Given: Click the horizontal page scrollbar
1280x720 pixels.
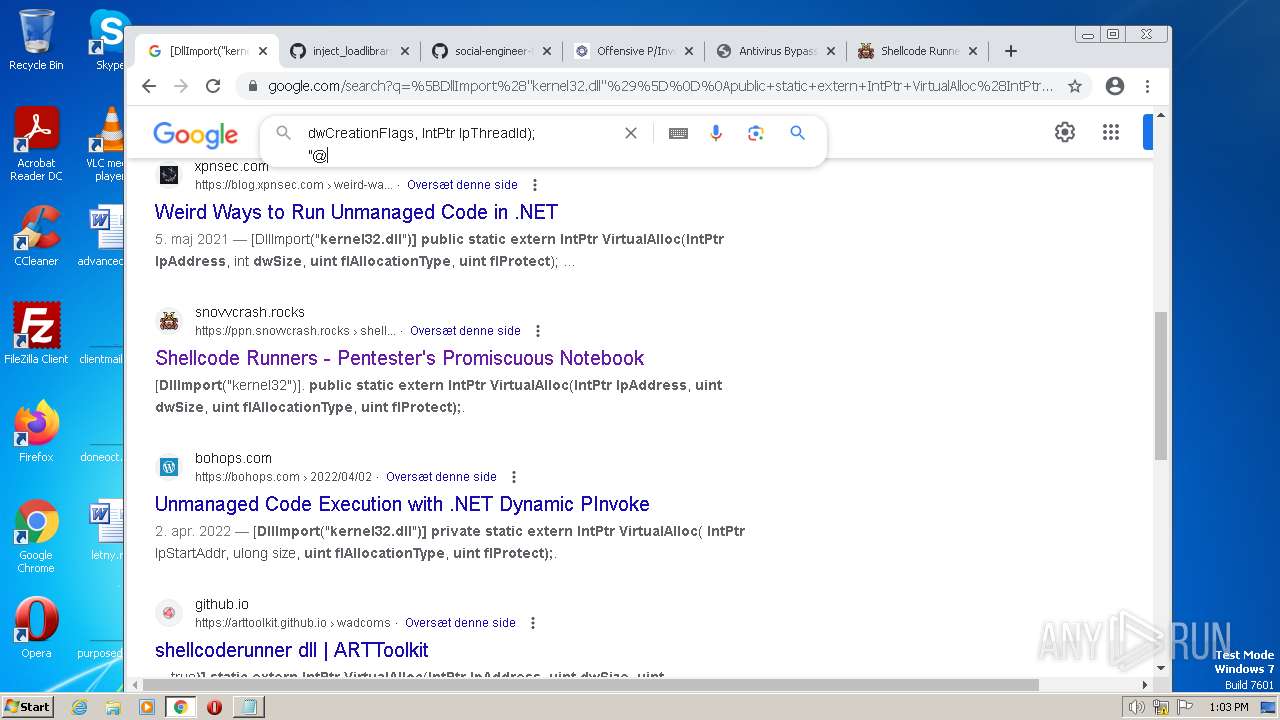Looking at the screenshot, I should tap(590, 685).
